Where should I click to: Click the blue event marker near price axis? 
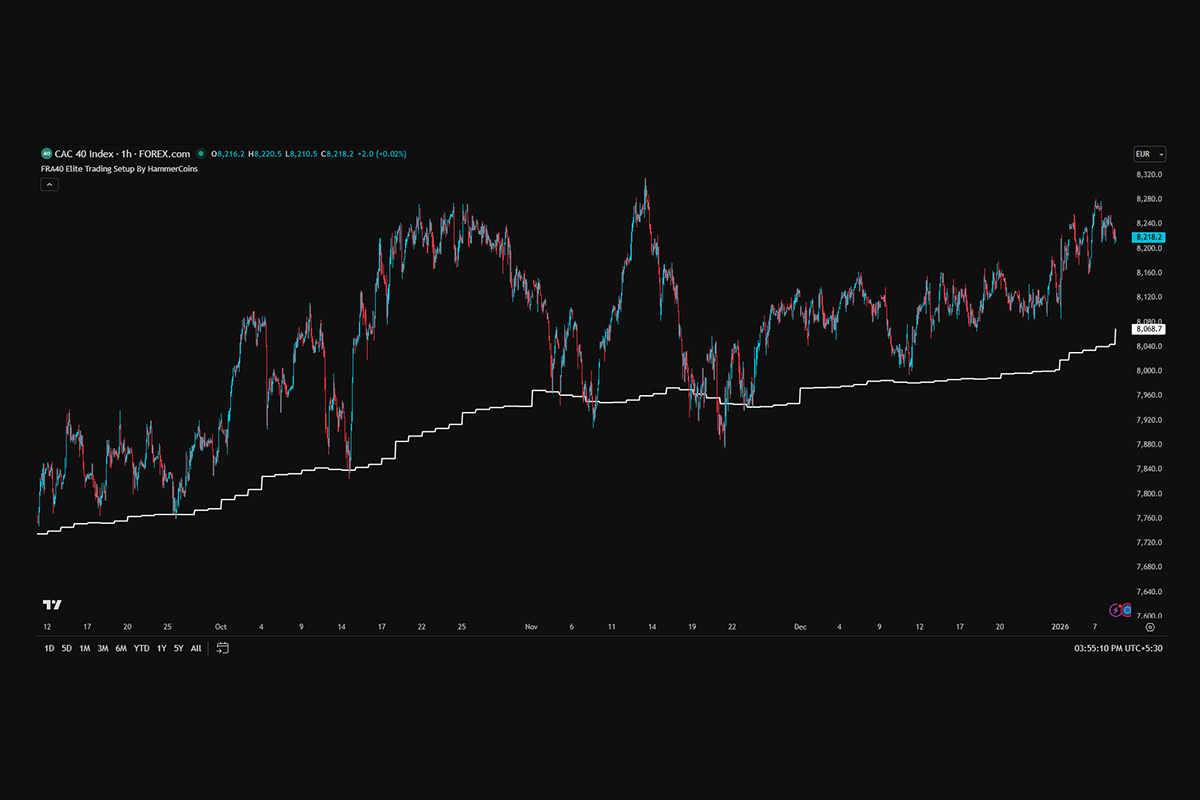point(1128,610)
